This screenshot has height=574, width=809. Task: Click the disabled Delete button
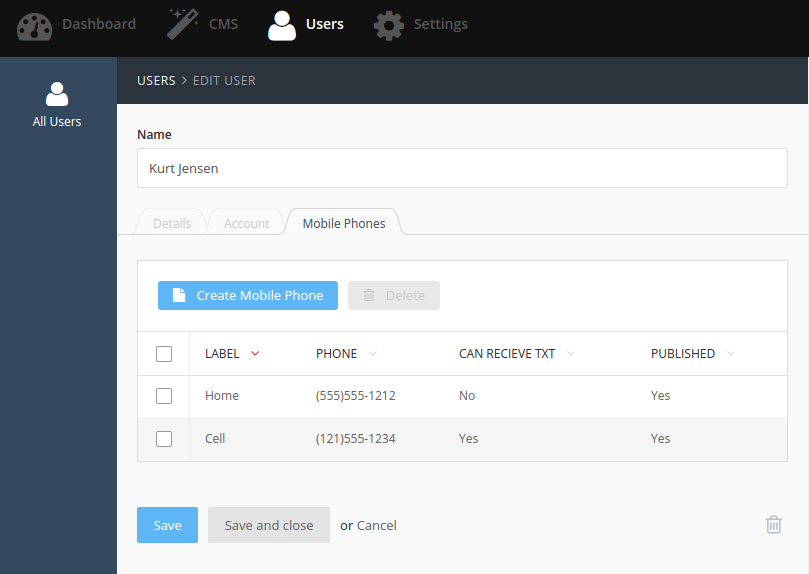pyautogui.click(x=394, y=296)
